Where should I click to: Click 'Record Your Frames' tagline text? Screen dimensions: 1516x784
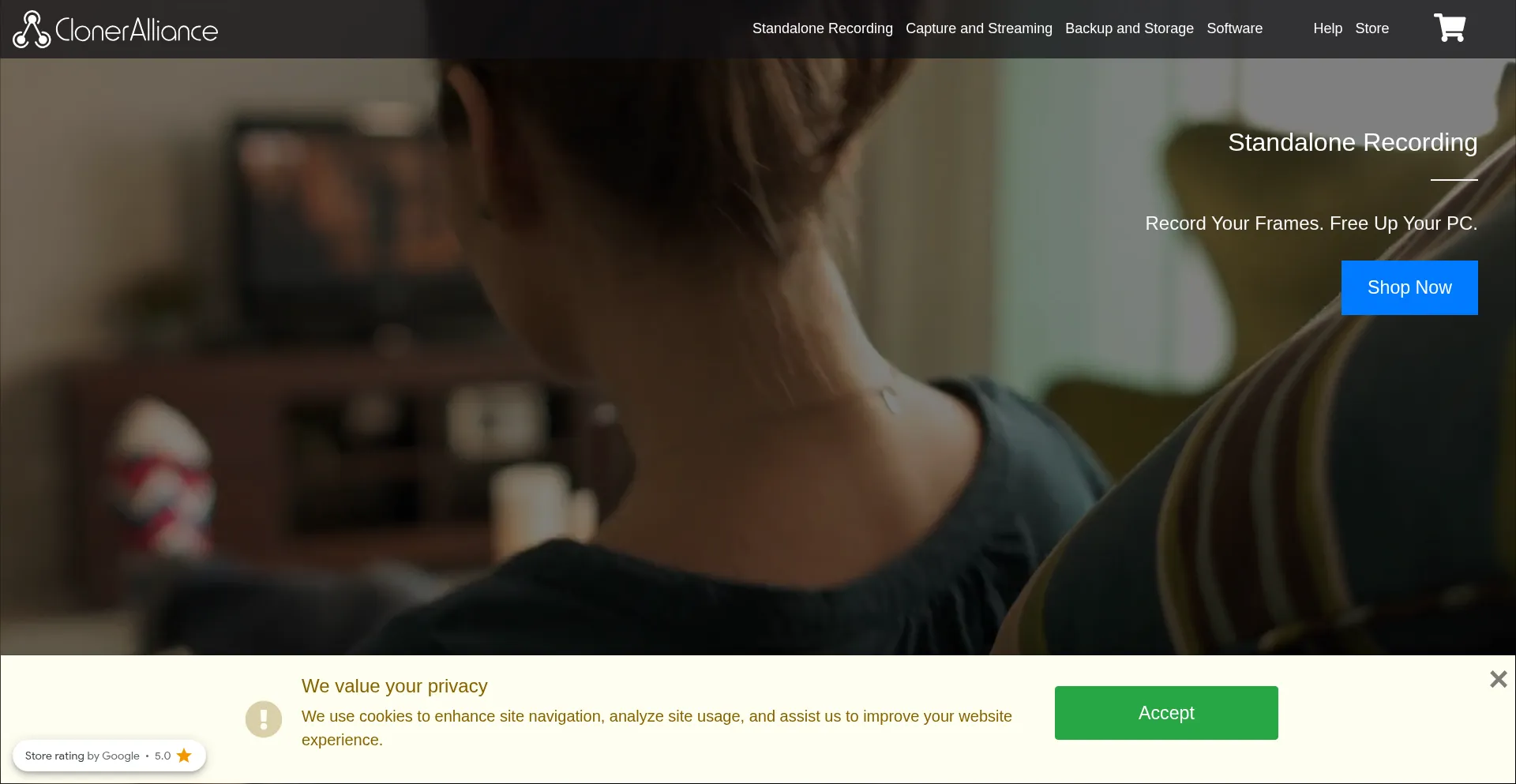click(x=1311, y=223)
